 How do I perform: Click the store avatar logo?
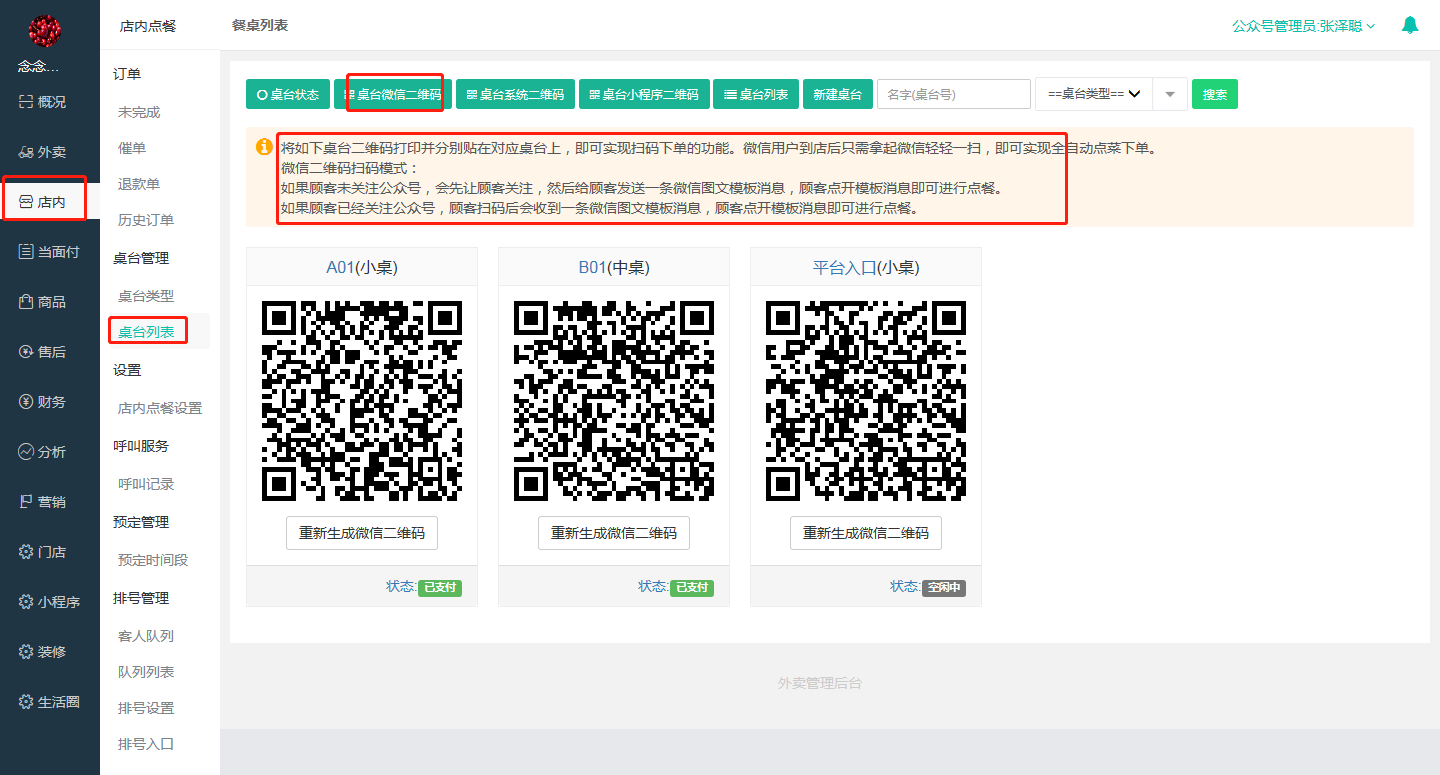tap(45, 32)
